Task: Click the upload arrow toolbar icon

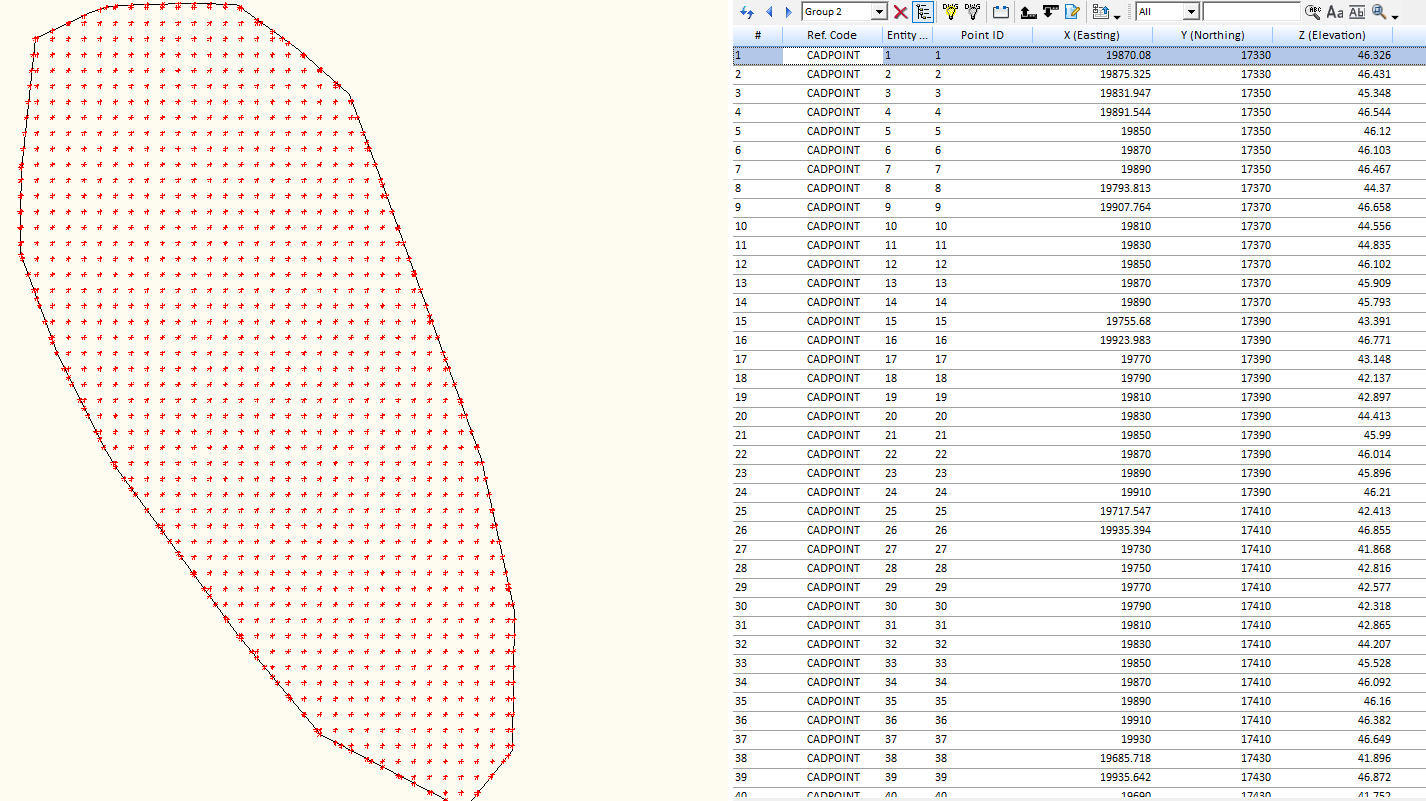Action: click(x=1027, y=12)
